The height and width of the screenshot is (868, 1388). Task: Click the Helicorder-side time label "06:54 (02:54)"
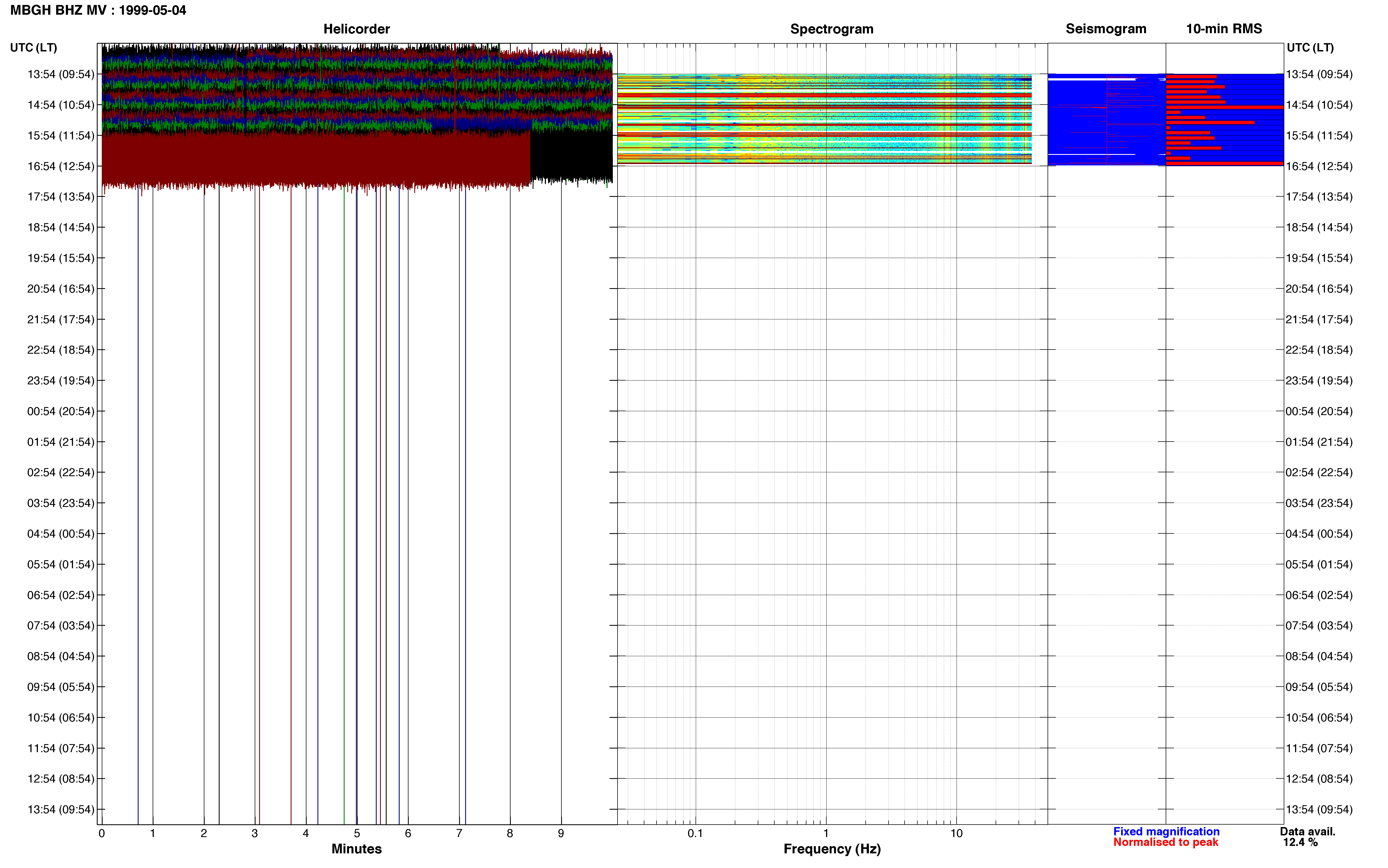point(61,595)
